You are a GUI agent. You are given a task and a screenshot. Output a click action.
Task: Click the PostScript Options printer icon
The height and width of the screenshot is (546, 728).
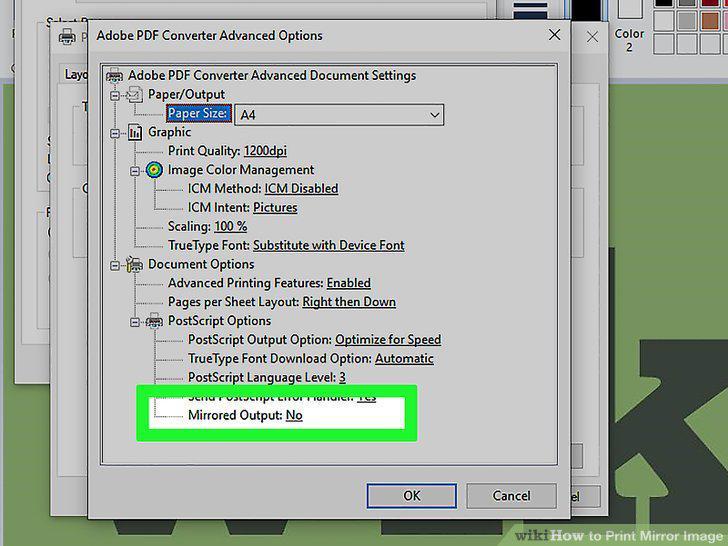coord(154,321)
